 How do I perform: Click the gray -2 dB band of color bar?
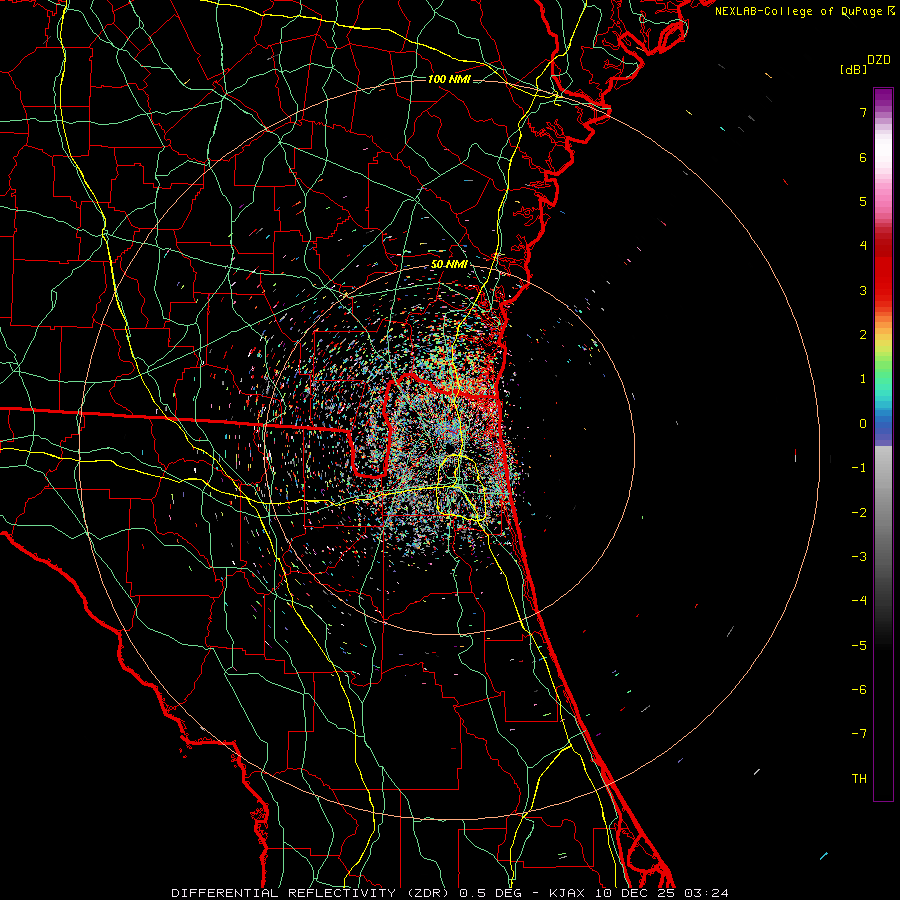pyautogui.click(x=883, y=512)
